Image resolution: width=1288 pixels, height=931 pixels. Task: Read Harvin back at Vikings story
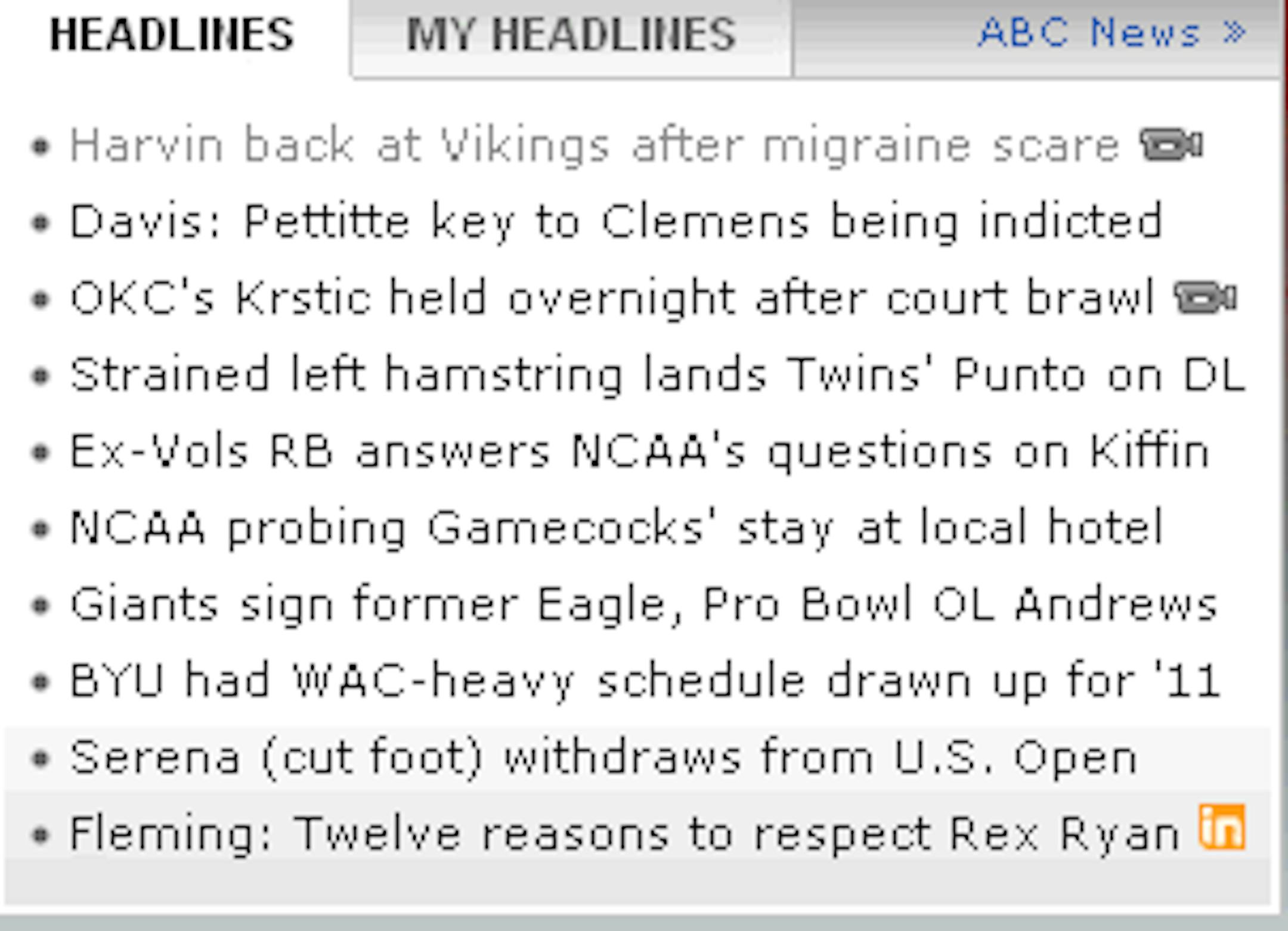click(x=595, y=146)
